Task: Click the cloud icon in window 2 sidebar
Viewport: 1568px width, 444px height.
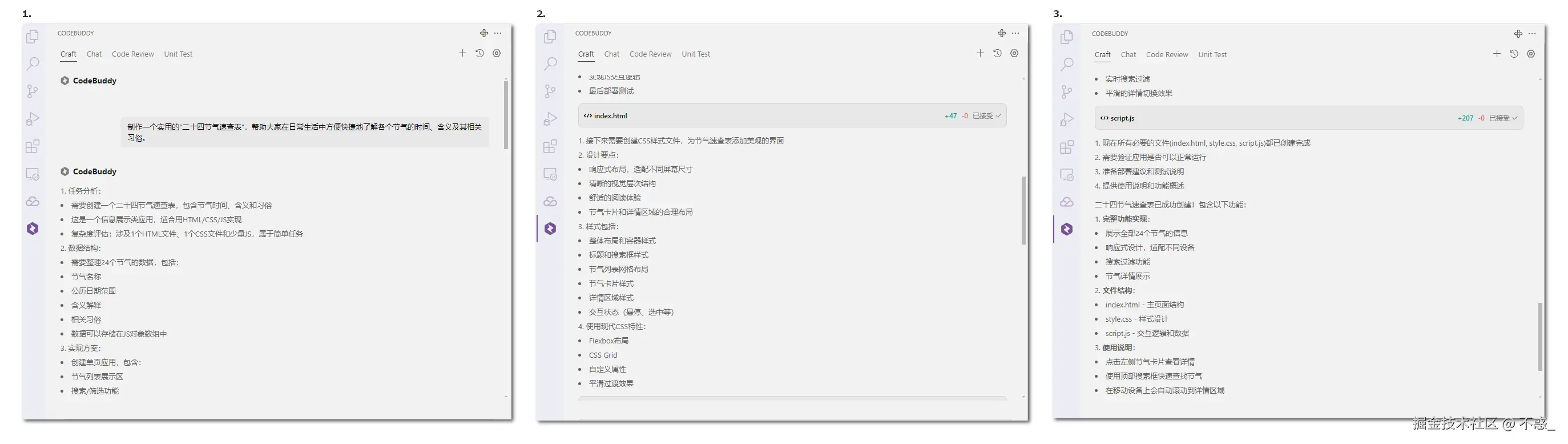Action: tap(550, 202)
